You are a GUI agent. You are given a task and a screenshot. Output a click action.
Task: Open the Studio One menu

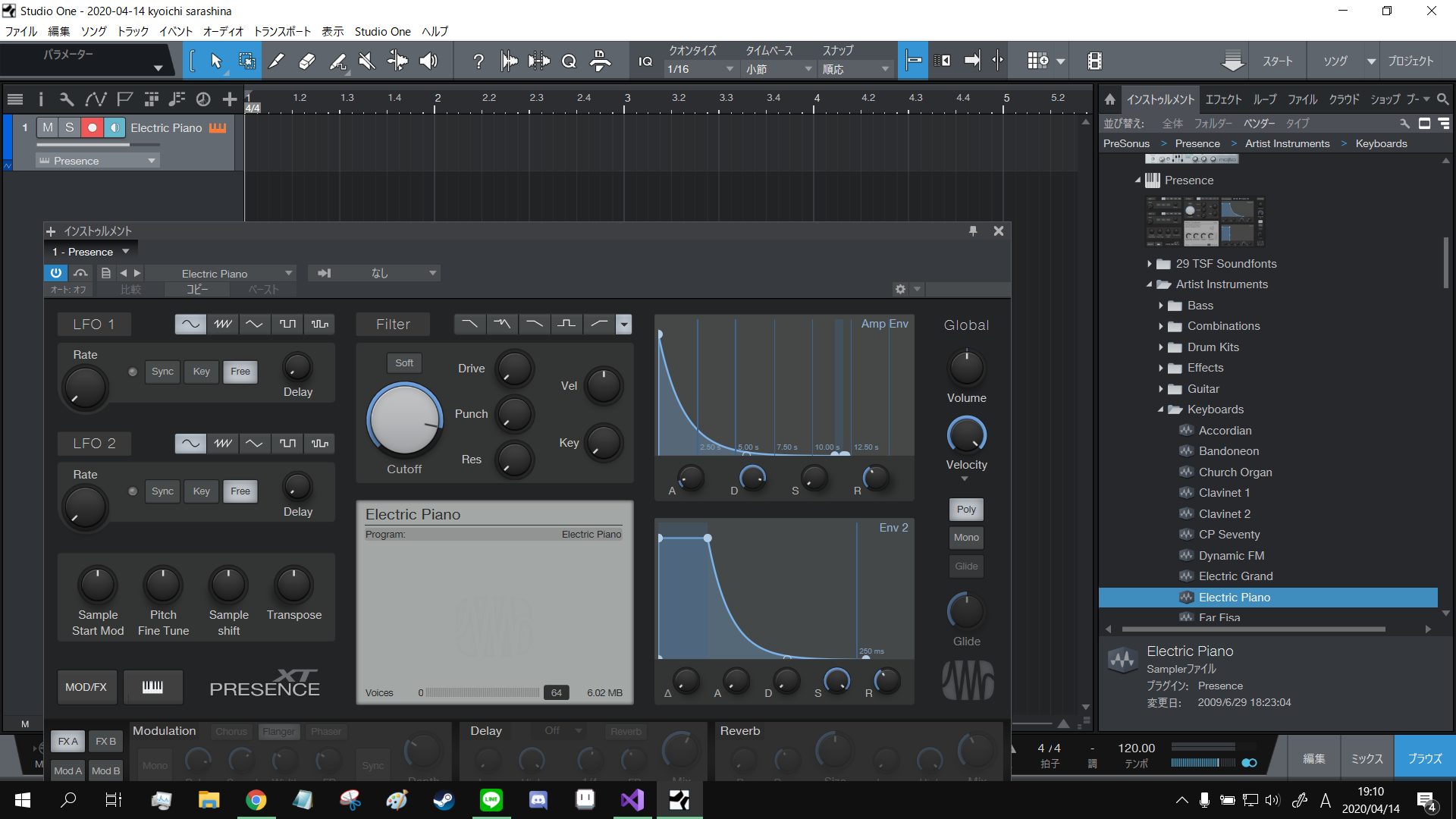382,31
